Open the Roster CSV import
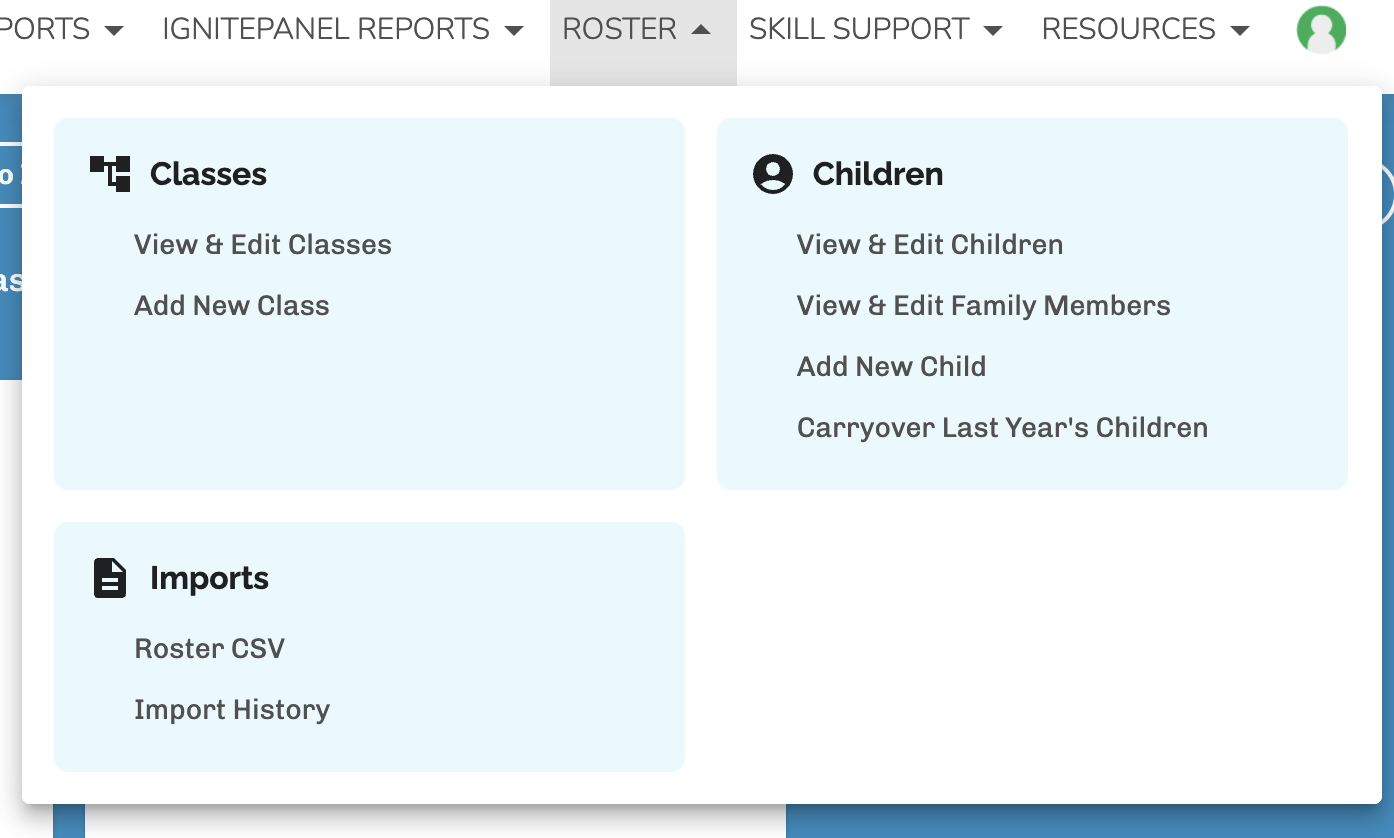The image size is (1394, 838). [210, 649]
